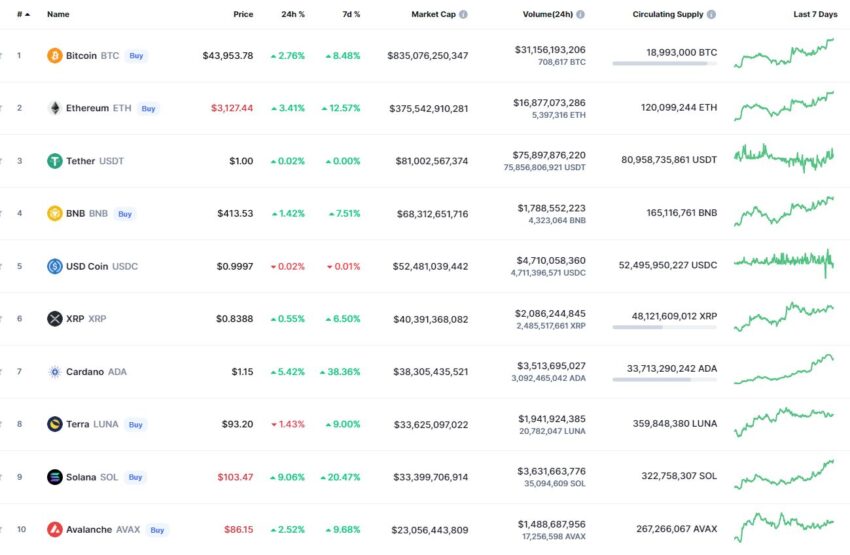Click the Buy button next to Terra
850x555 pixels.
136,425
